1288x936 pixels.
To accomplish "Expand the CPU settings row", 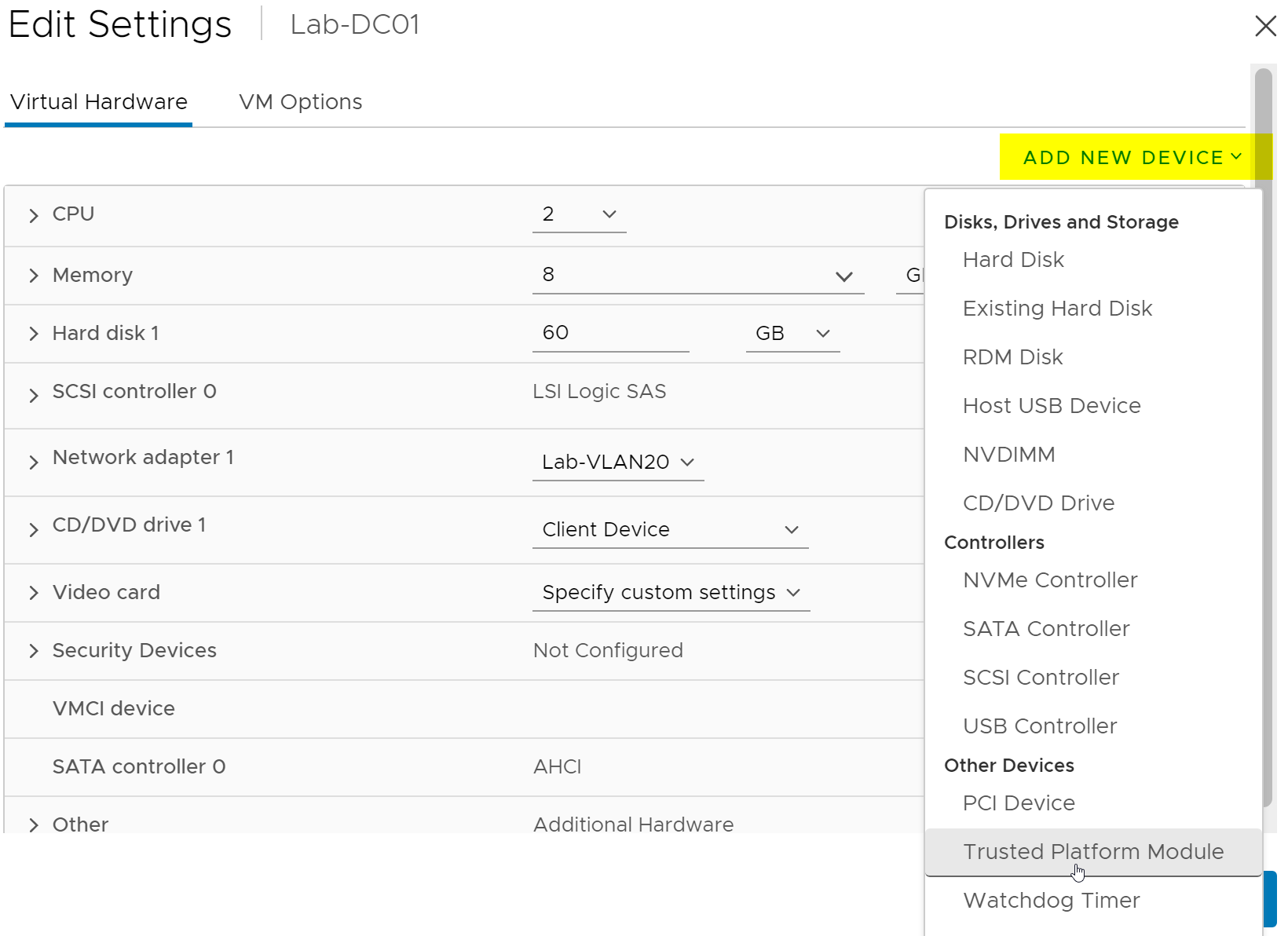I will pos(33,215).
